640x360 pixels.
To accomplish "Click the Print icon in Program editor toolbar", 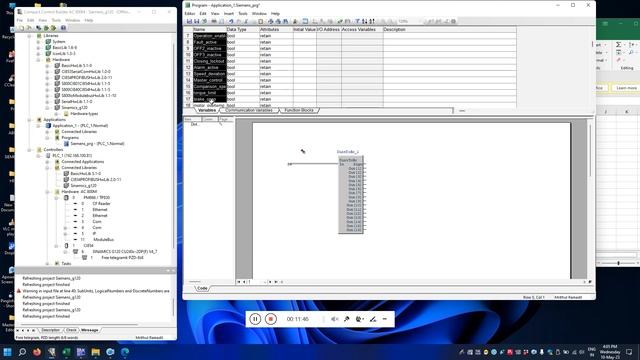I will click(213, 21).
